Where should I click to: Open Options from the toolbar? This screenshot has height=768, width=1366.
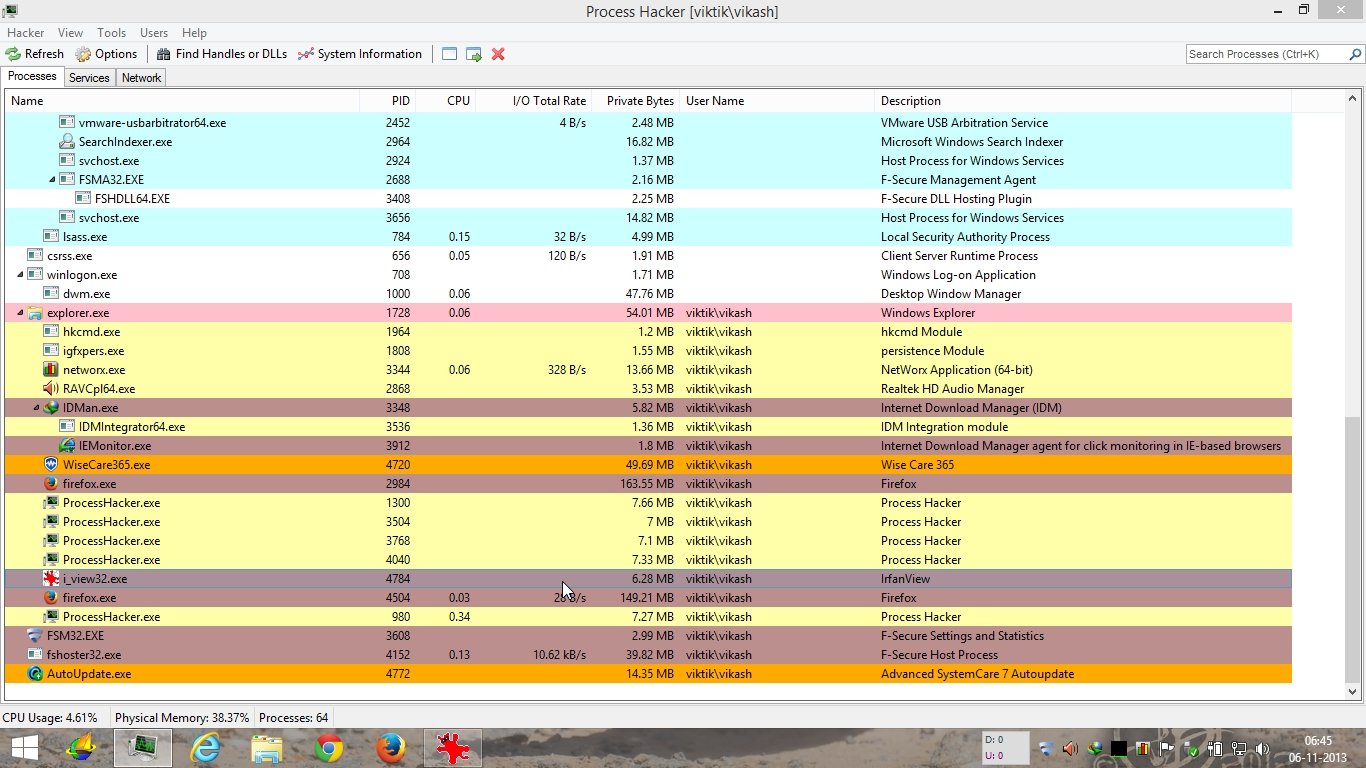107,54
